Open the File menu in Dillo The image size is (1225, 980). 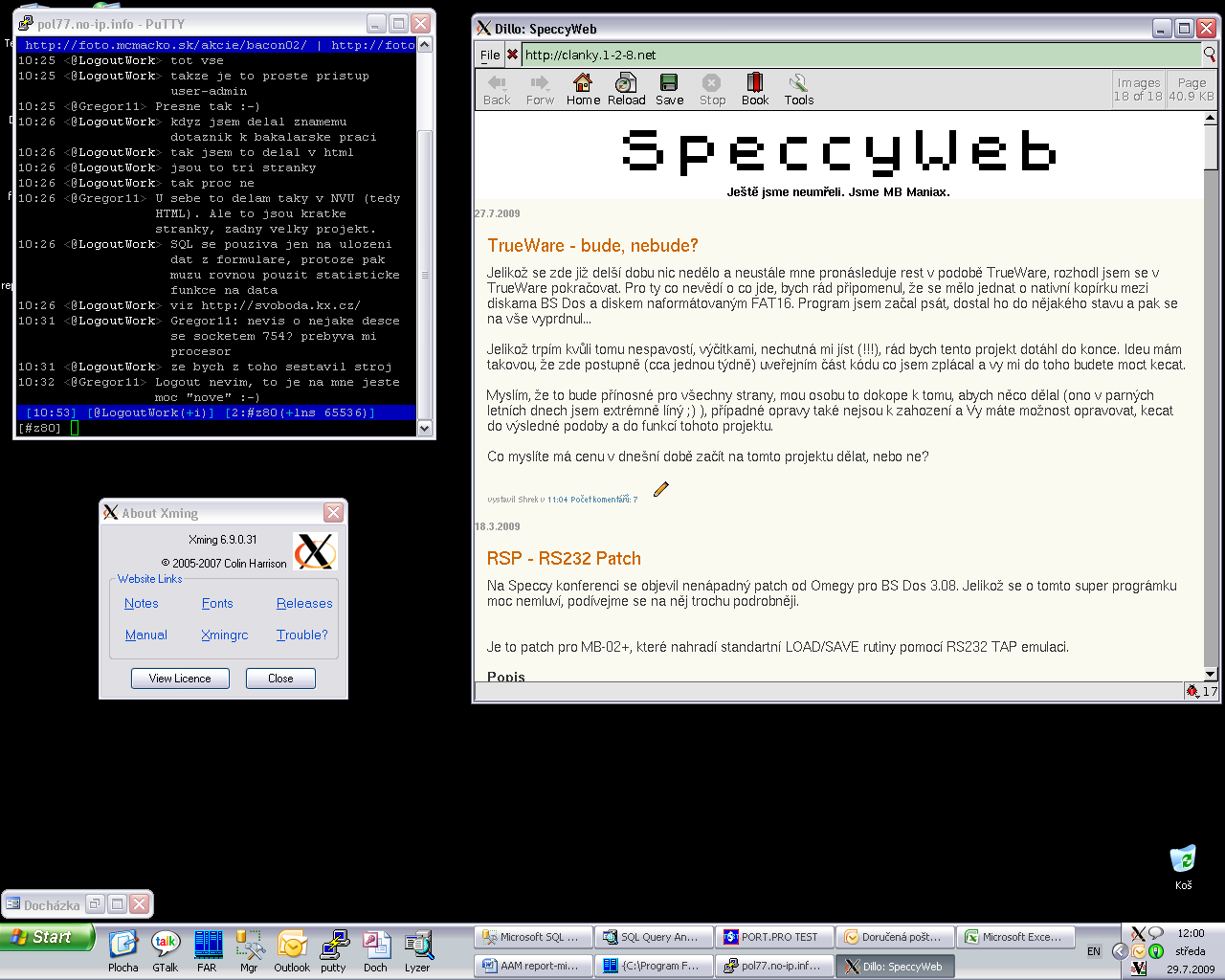(490, 55)
